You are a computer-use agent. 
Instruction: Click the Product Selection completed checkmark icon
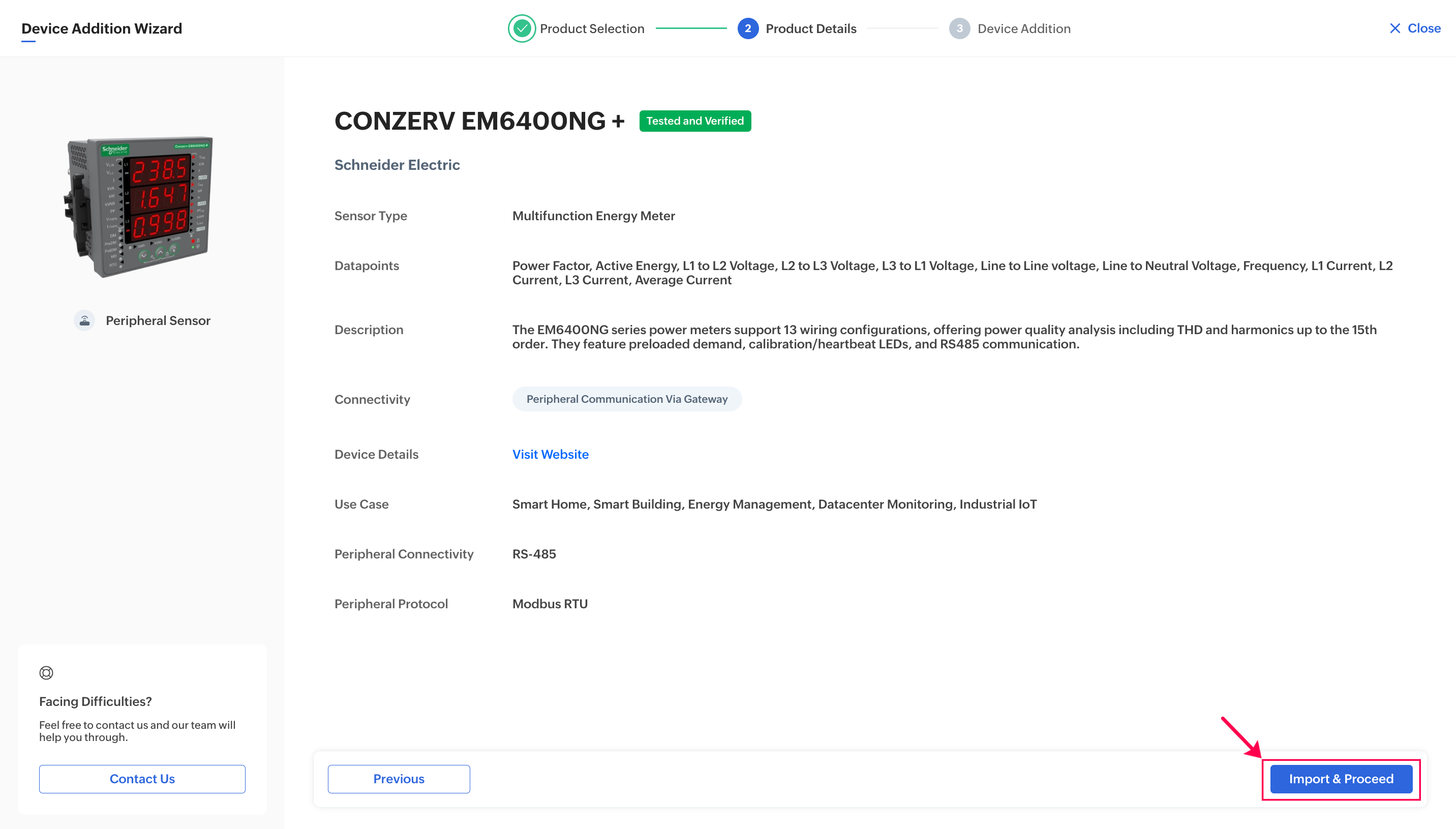[x=521, y=28]
